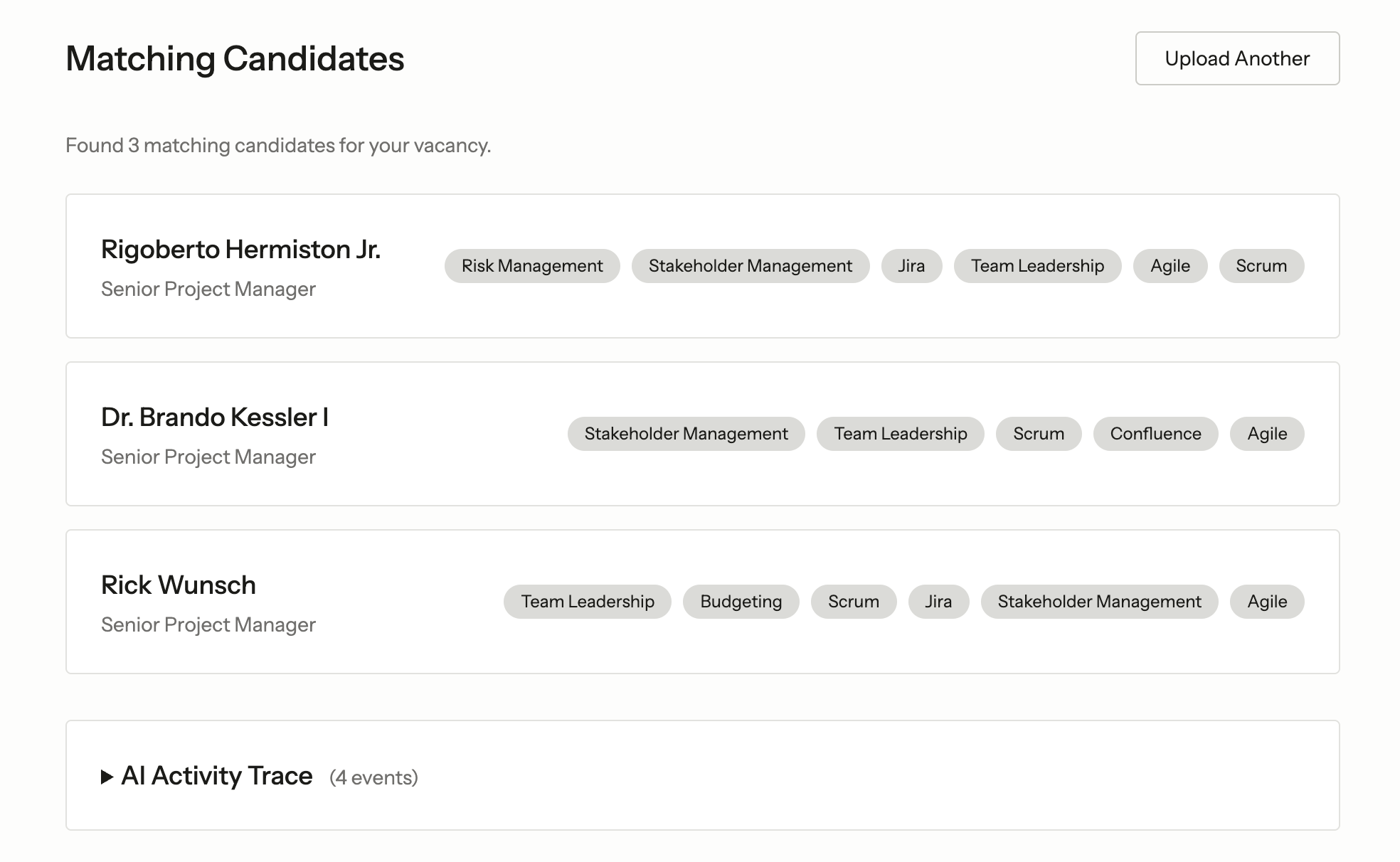Click Brando Kessler's Stakeholder Management tag
The height and width of the screenshot is (862, 1400).
point(686,434)
